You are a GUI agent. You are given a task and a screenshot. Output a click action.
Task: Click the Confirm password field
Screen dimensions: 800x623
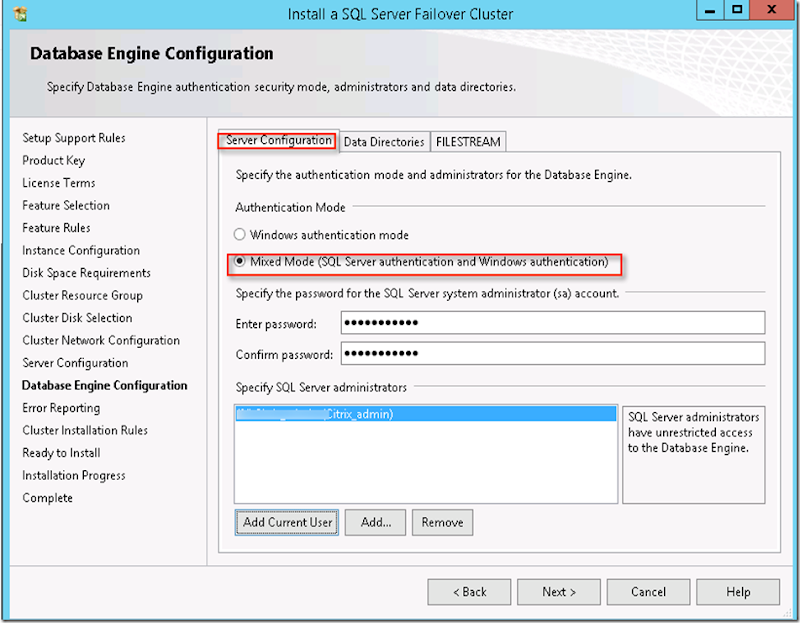pos(553,353)
